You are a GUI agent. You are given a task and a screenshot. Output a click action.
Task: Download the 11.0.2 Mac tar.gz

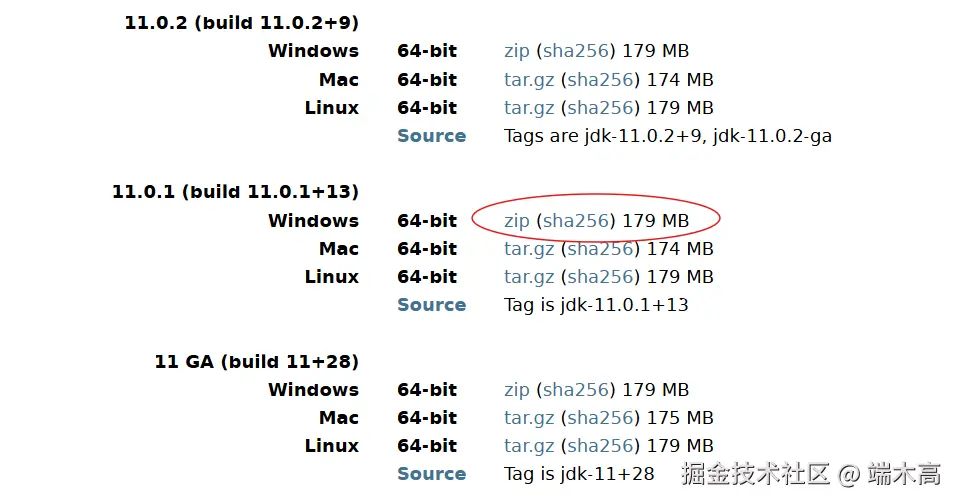pos(529,80)
